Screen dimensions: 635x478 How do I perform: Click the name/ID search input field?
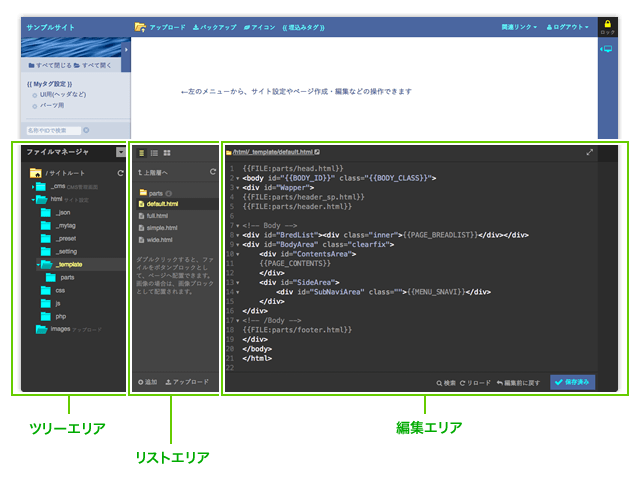pyautogui.click(x=53, y=130)
